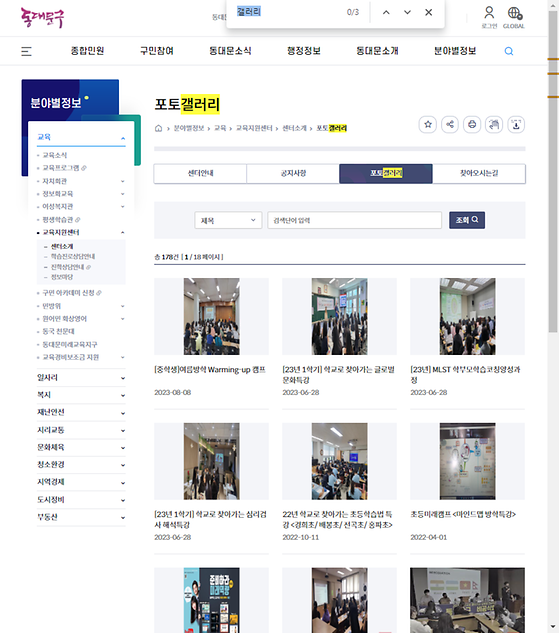Expand the 문화체육 sidebar section
Screen dimensions: 559x633
point(81,447)
